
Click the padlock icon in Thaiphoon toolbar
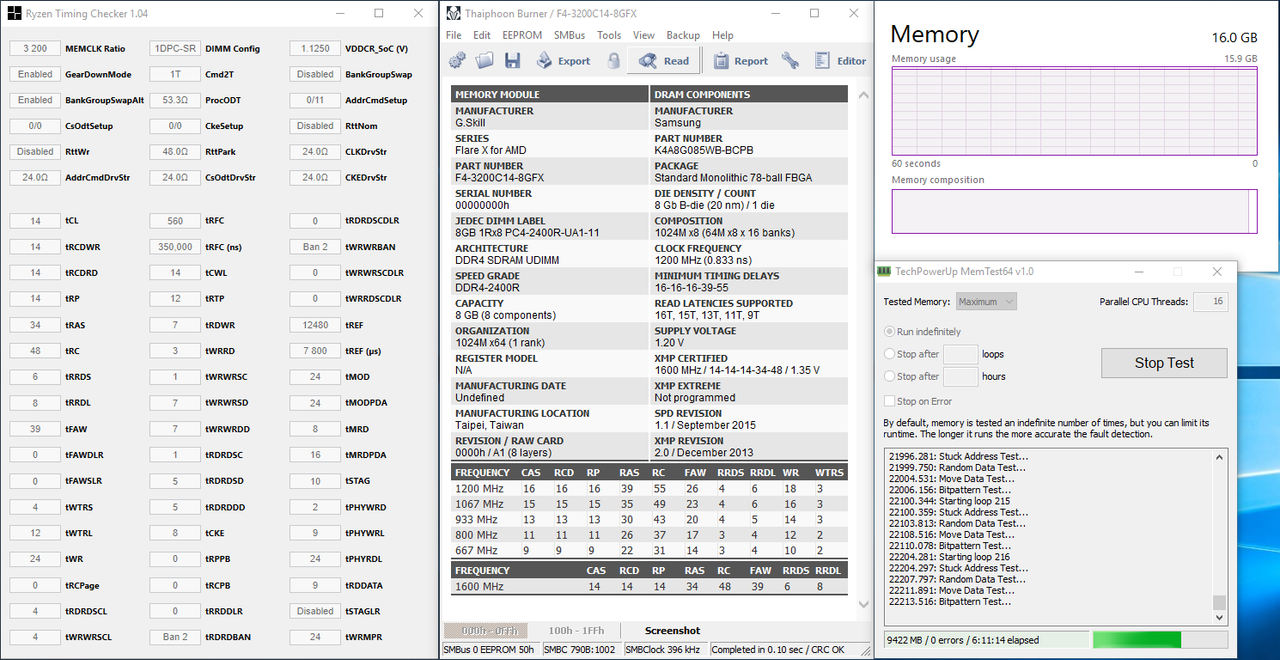click(613, 61)
